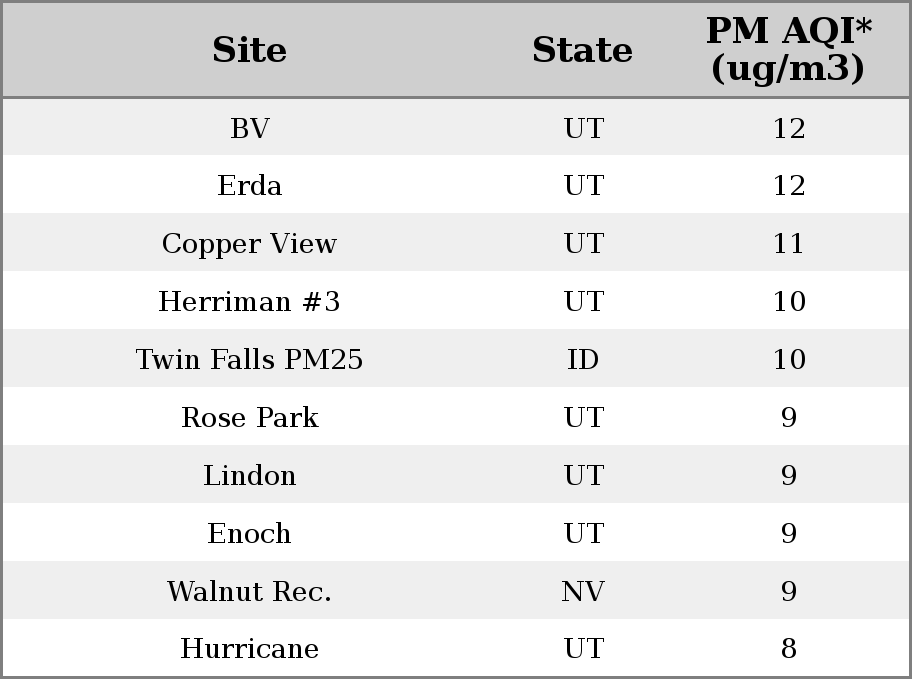The image size is (912, 679).
Task: Select the AQI value 11 for Copper View
Action: 789,243
